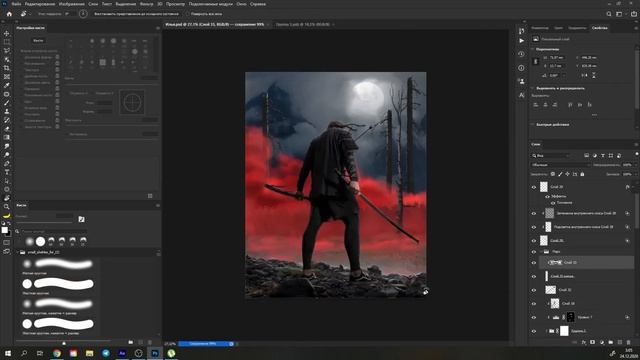Select the Eyedropper tool
This screenshot has height=360, width=640.
click(x=7, y=85)
